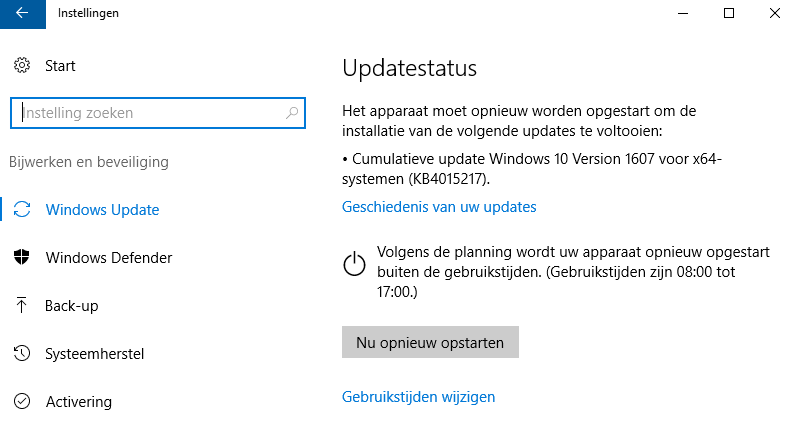Screen dimensions: 795x432
Task: Click the Gebruikstijden wijzigen link
Action: point(418,397)
